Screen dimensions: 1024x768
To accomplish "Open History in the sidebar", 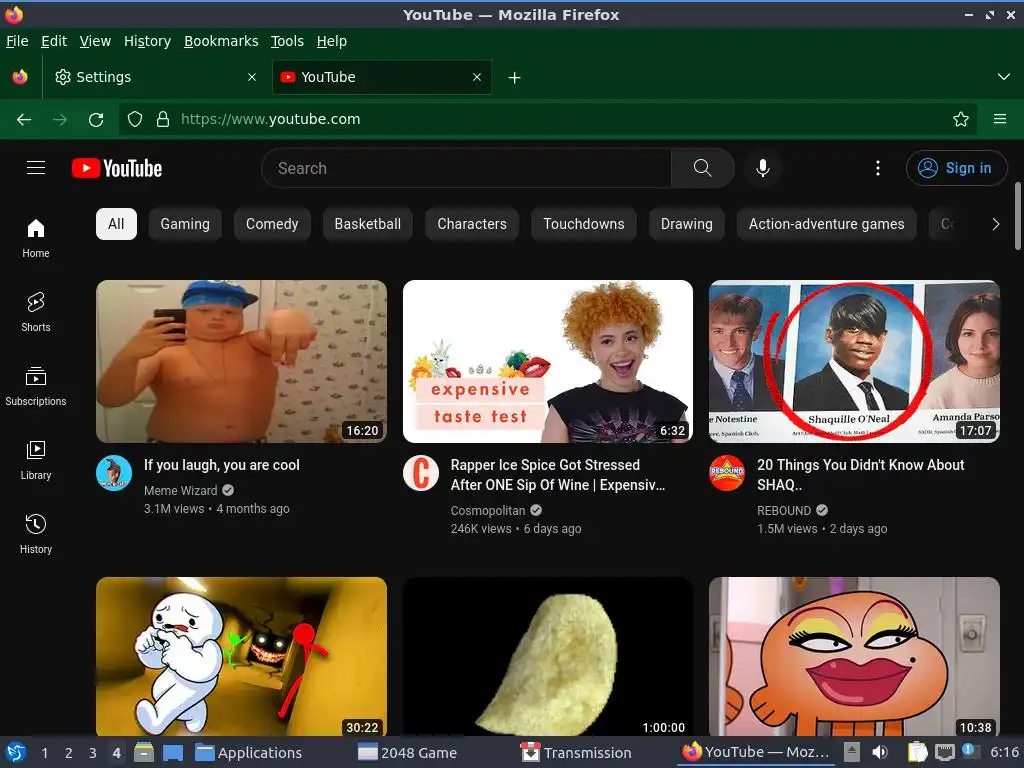I will tap(36, 534).
